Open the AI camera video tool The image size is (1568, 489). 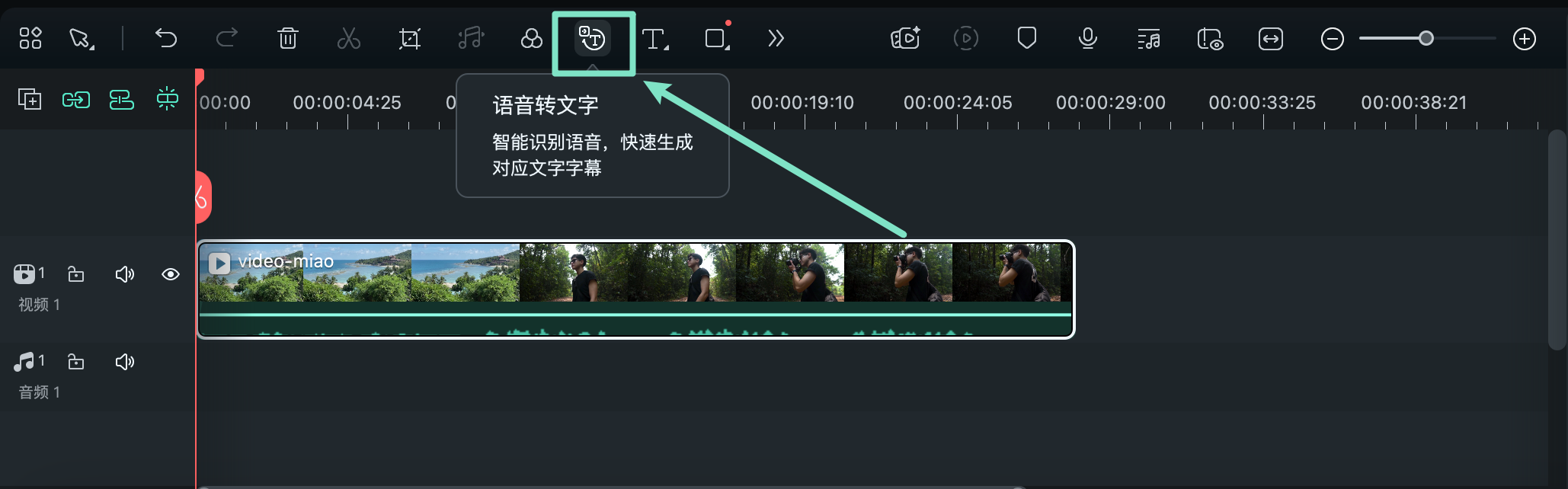pyautogui.click(x=905, y=38)
